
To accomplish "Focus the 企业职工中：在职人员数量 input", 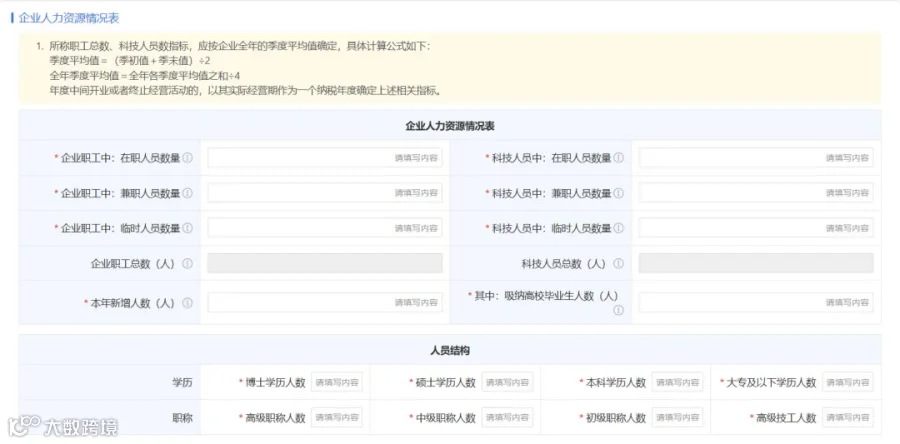I will (325, 158).
